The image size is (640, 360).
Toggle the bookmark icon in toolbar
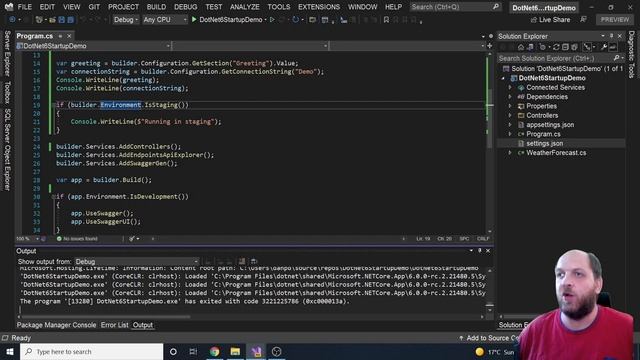pyautogui.click(x=386, y=20)
